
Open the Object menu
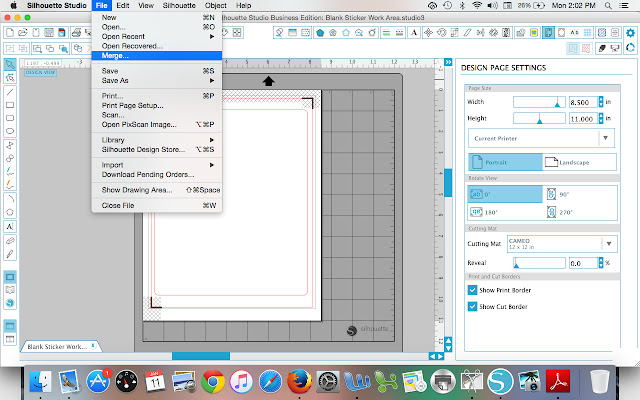click(216, 5)
